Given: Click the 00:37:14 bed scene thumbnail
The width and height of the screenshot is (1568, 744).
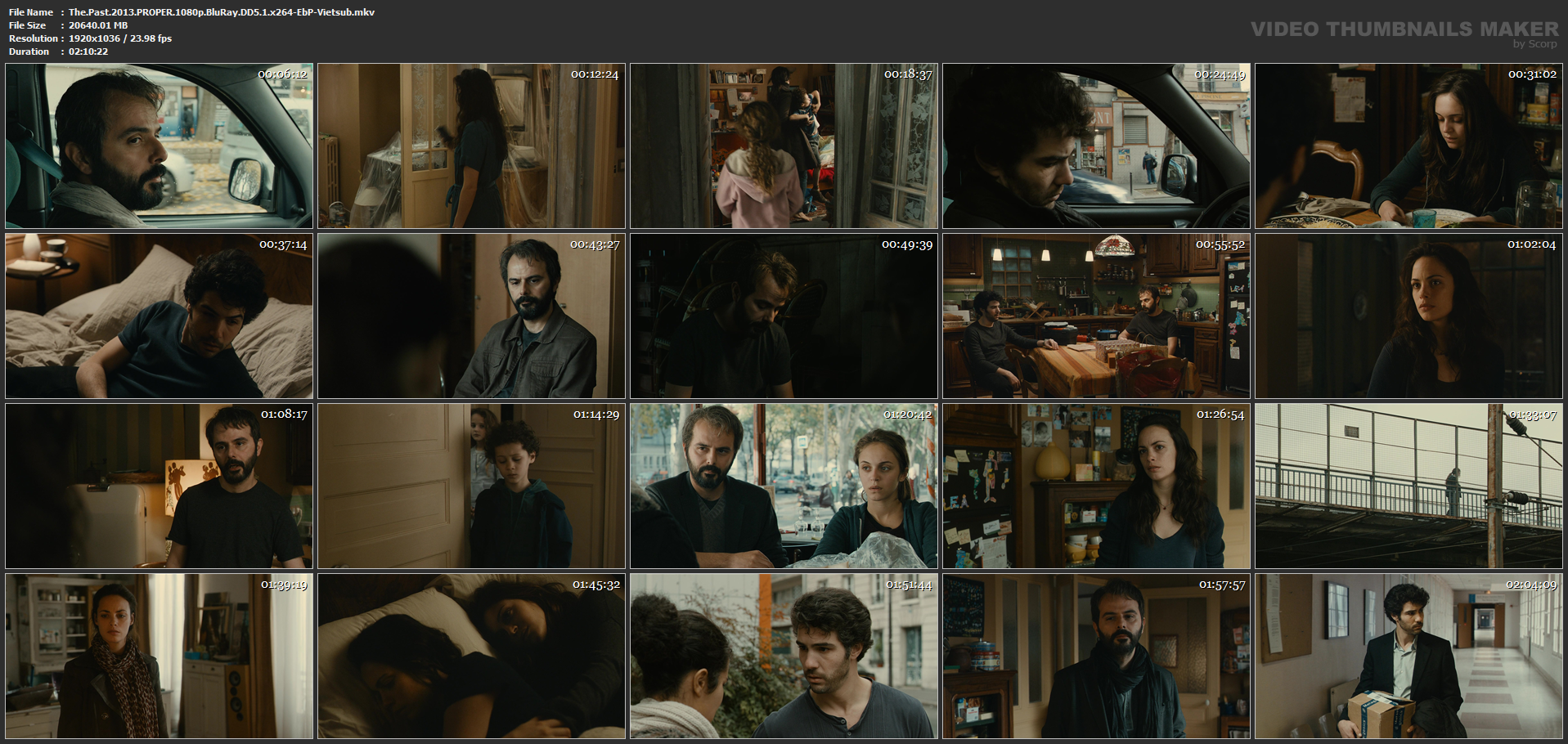Looking at the screenshot, I should [159, 316].
